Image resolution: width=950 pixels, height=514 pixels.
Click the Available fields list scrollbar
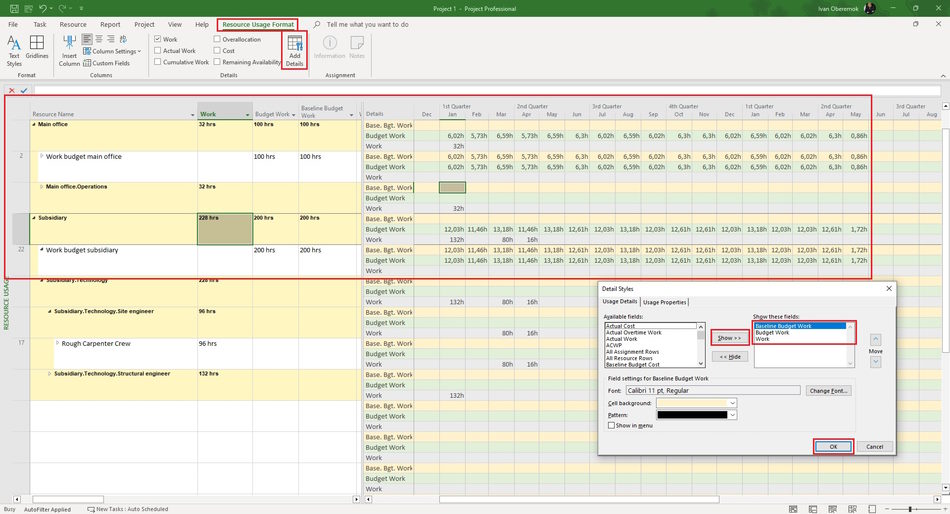tap(701, 344)
